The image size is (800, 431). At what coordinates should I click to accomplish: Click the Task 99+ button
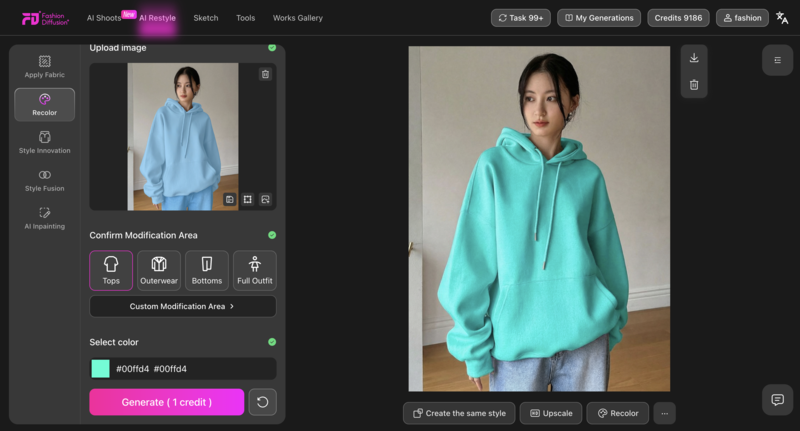(520, 18)
